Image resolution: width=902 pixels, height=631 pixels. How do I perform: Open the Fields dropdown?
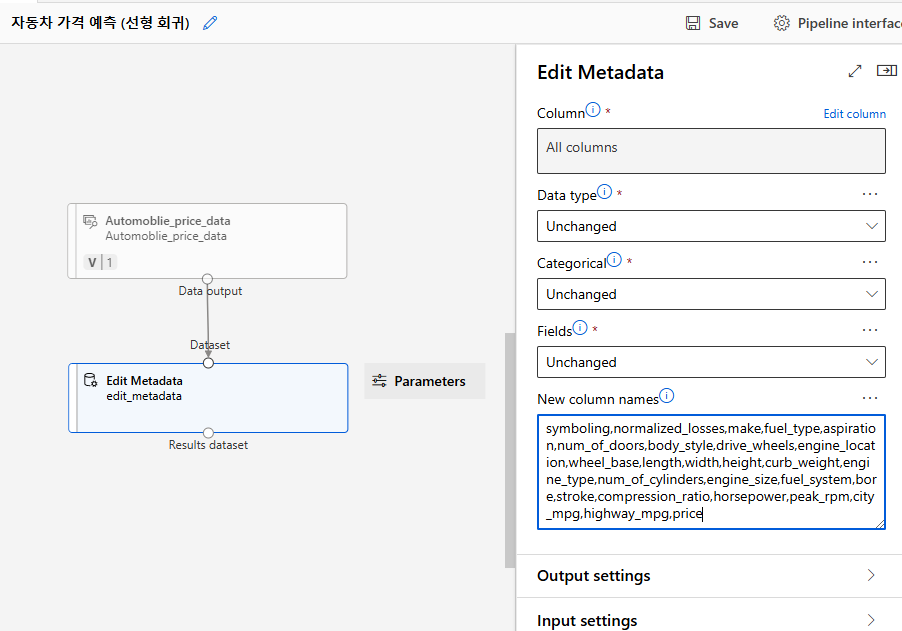click(x=711, y=362)
